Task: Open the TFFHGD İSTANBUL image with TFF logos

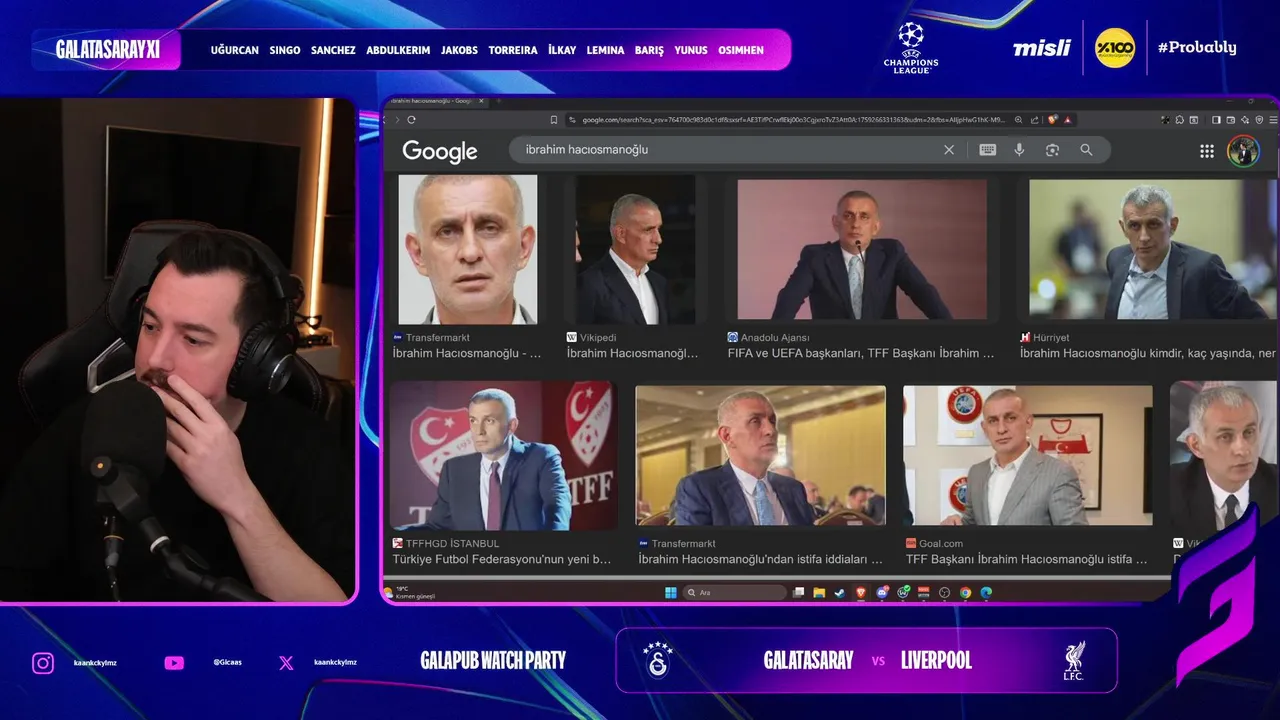Action: (x=503, y=455)
